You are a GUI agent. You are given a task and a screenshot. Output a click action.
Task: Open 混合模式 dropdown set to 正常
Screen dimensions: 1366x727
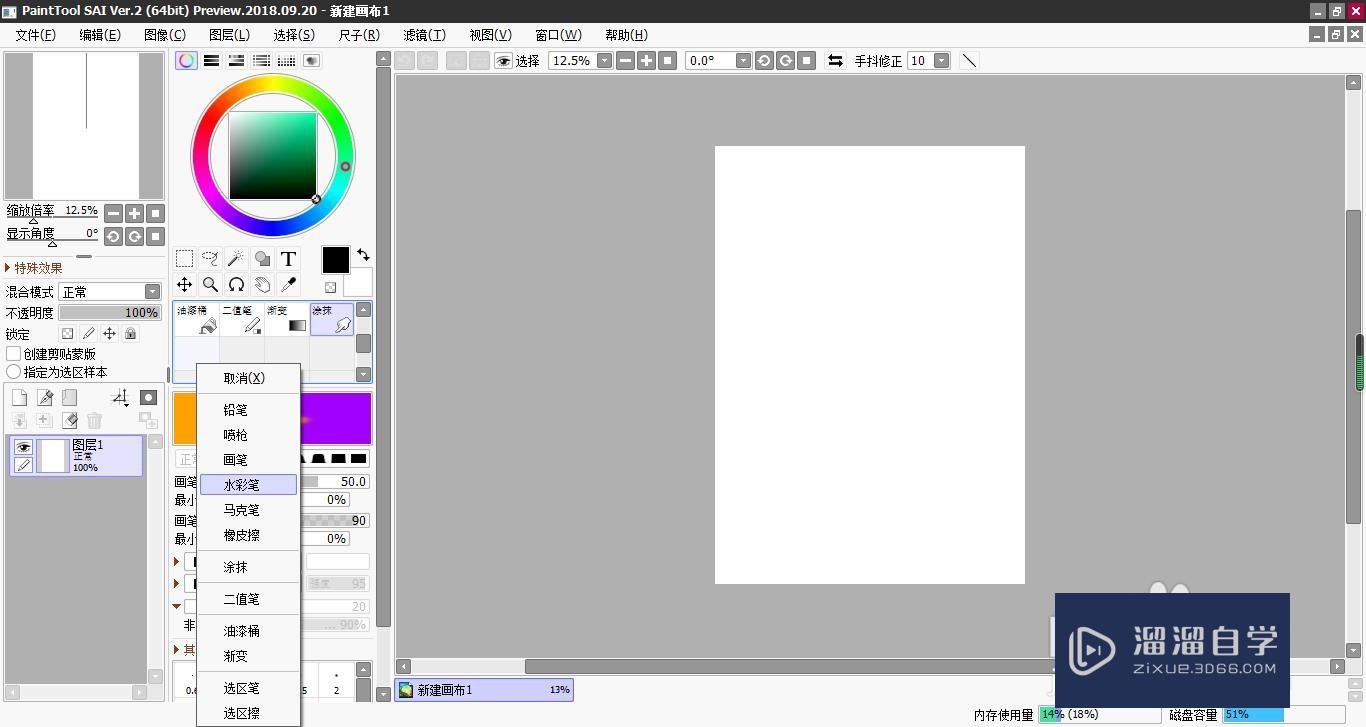110,291
